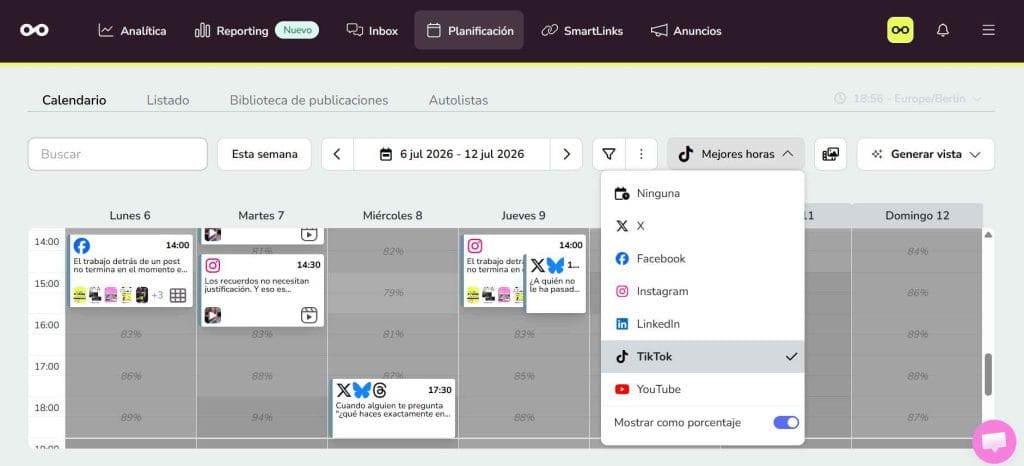The image size is (1024, 466).
Task: Open the Planificación section
Action: [x=469, y=31]
